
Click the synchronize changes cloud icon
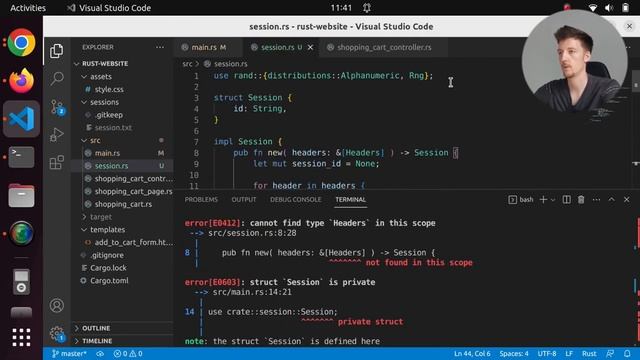click(x=100, y=353)
